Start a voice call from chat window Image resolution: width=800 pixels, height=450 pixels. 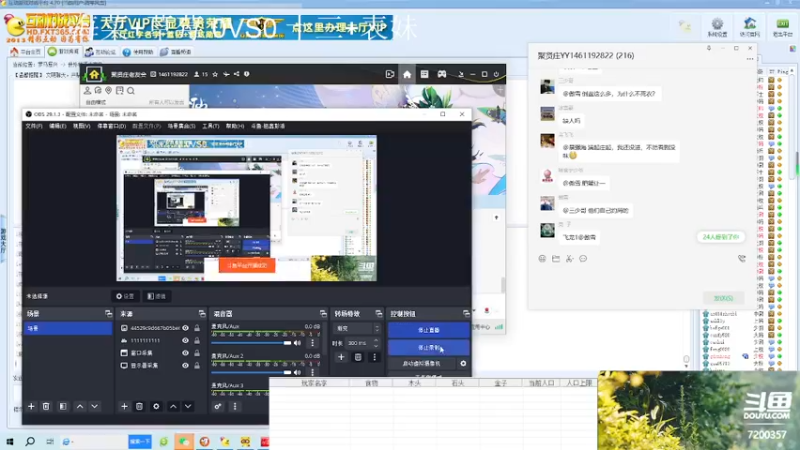tap(742, 259)
